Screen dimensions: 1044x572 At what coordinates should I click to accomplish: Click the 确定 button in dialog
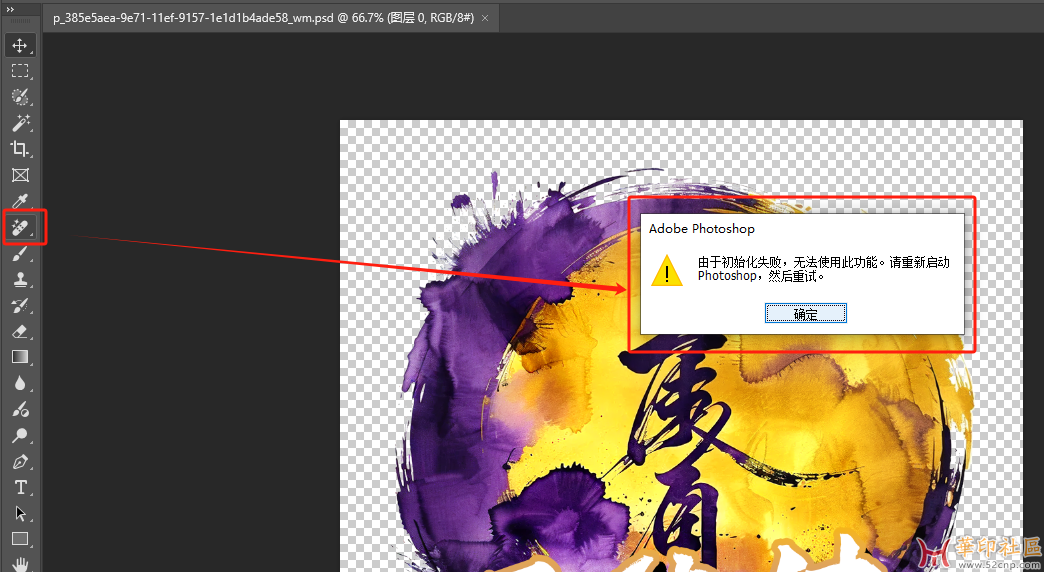point(806,314)
